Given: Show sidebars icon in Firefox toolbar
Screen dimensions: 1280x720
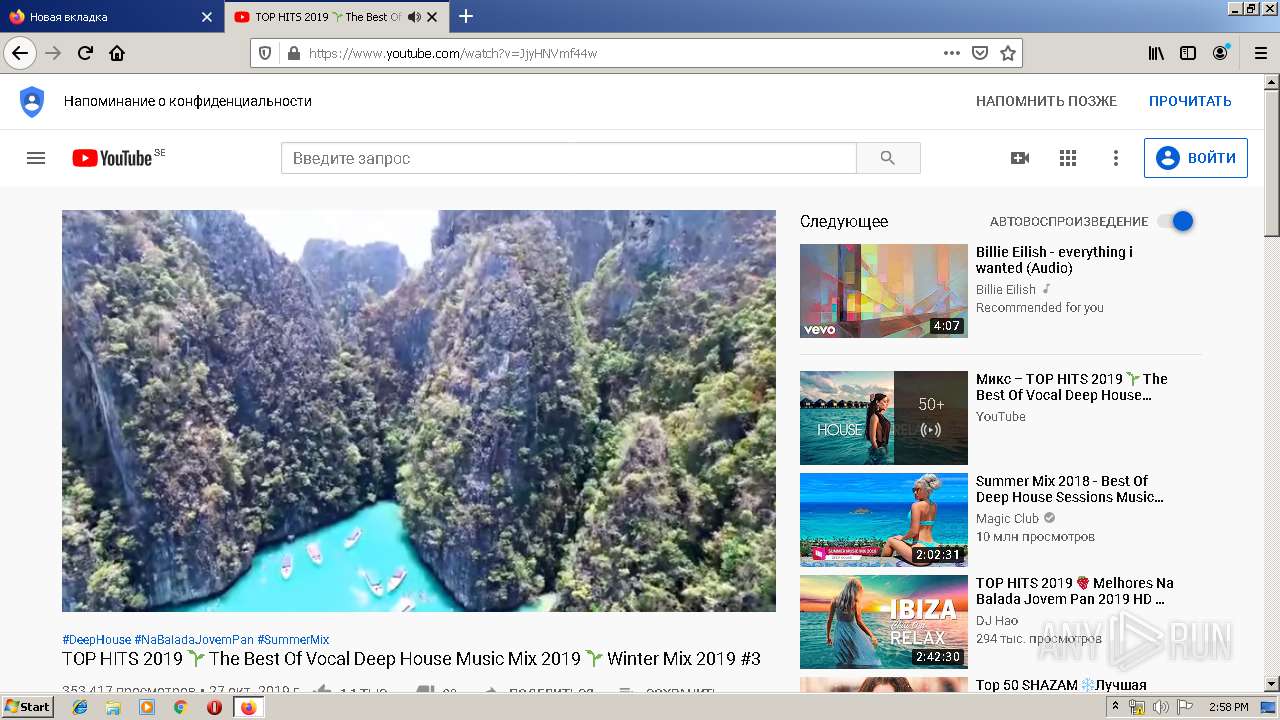Looking at the screenshot, I should point(1188,53).
